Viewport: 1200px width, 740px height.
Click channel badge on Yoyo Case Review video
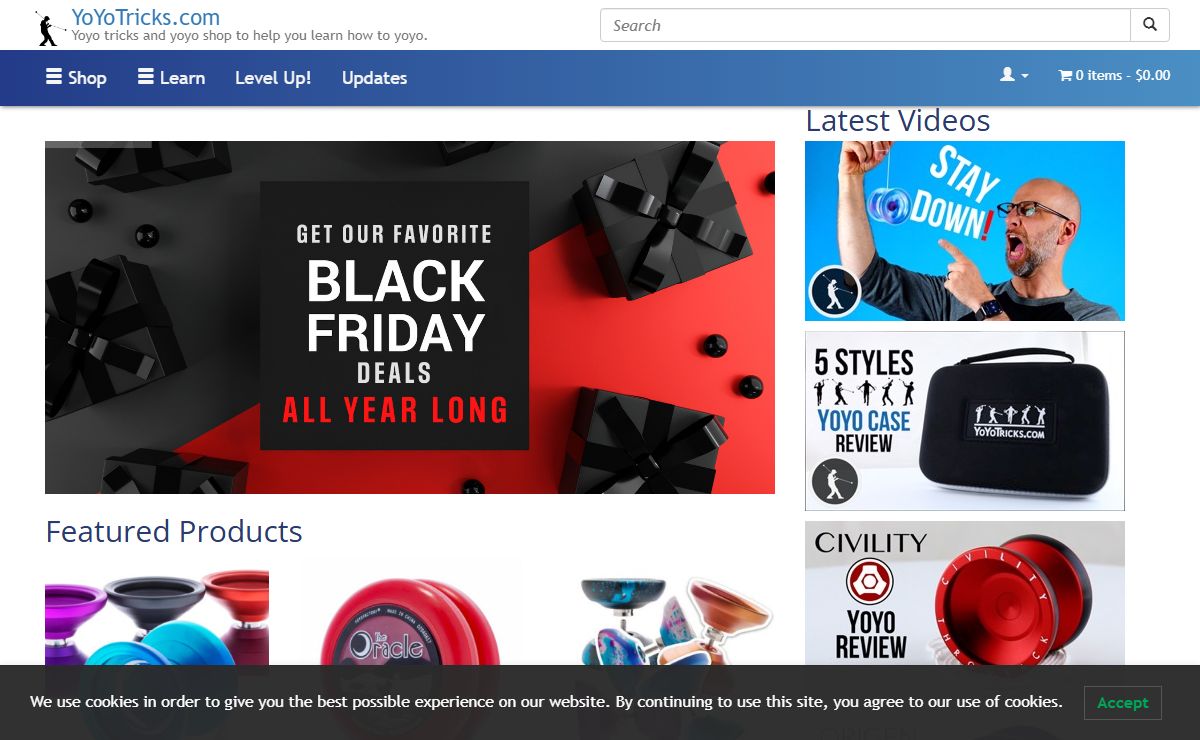[x=834, y=481]
